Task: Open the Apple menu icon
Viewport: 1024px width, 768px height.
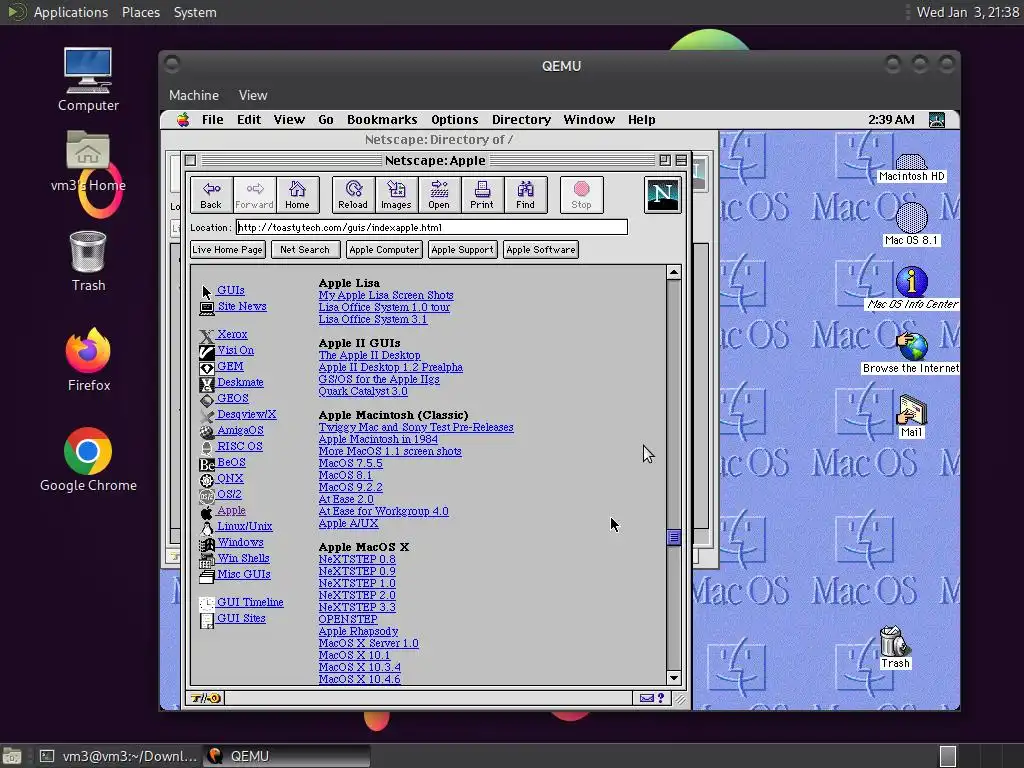Action: (183, 120)
